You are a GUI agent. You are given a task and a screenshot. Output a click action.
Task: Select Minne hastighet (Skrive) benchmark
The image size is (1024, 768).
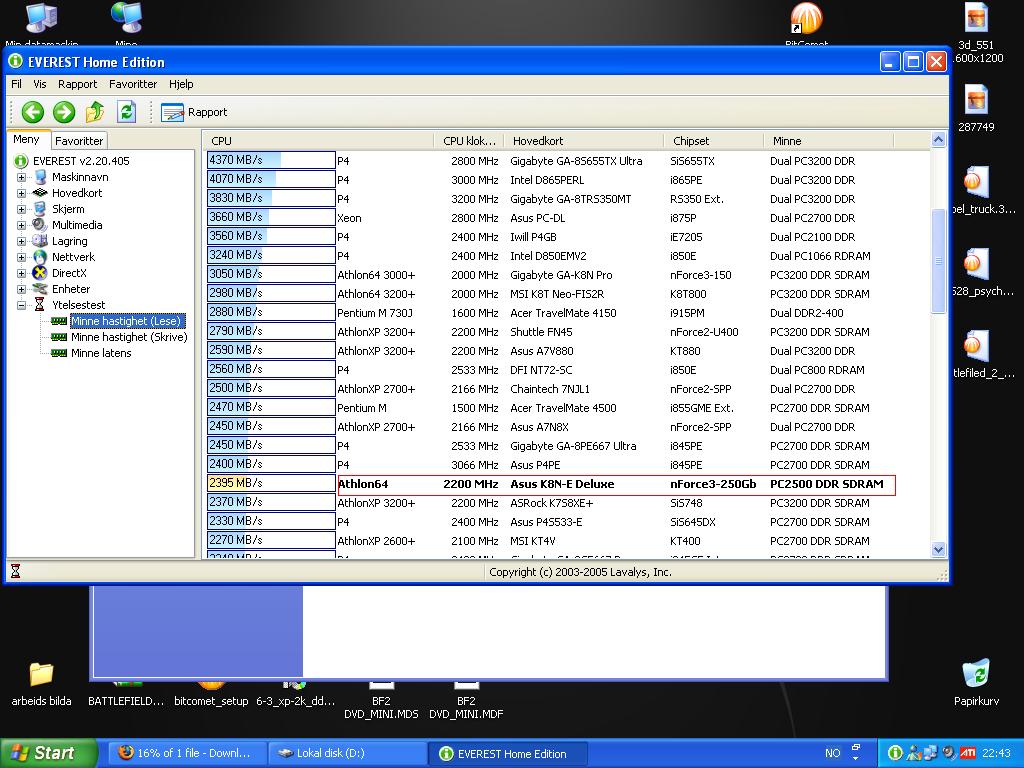[x=129, y=337]
